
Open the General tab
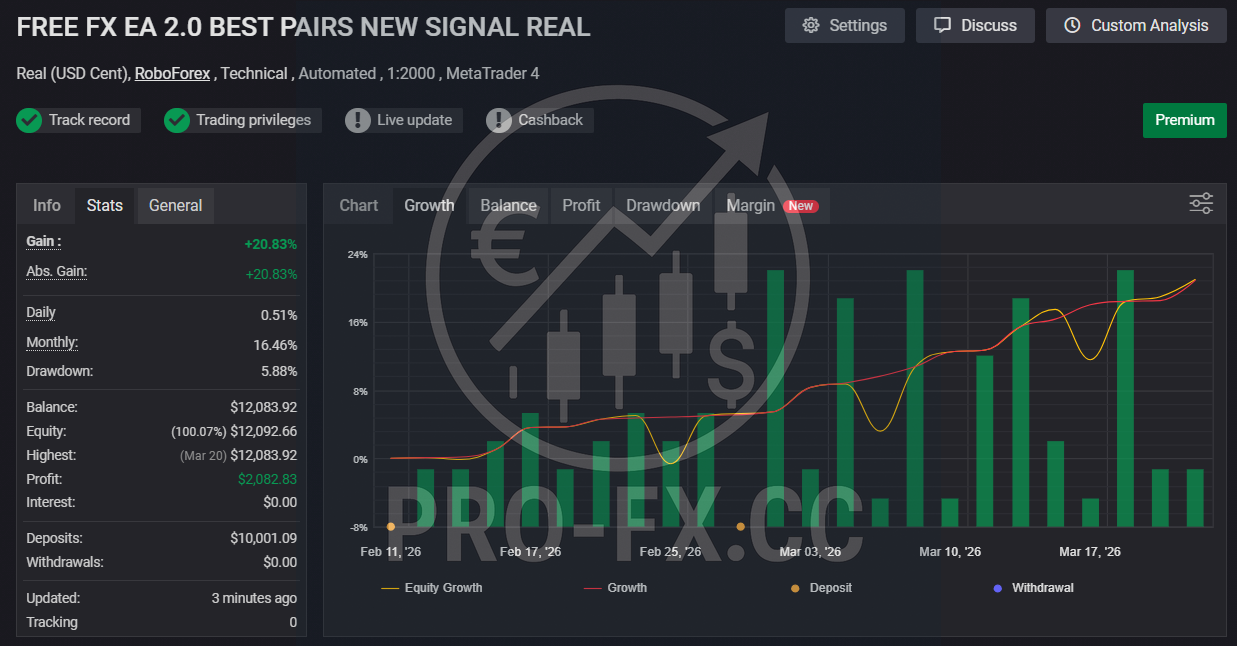175,205
